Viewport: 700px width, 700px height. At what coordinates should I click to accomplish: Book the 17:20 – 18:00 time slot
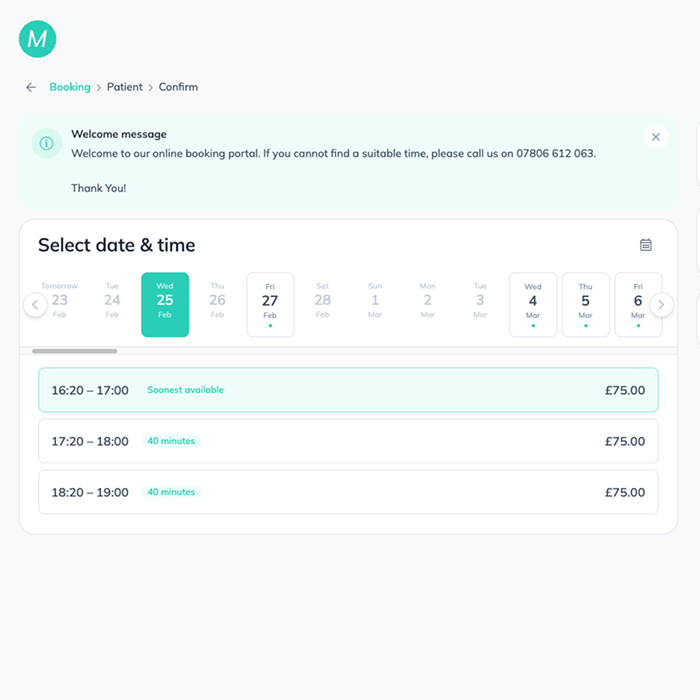click(348, 441)
